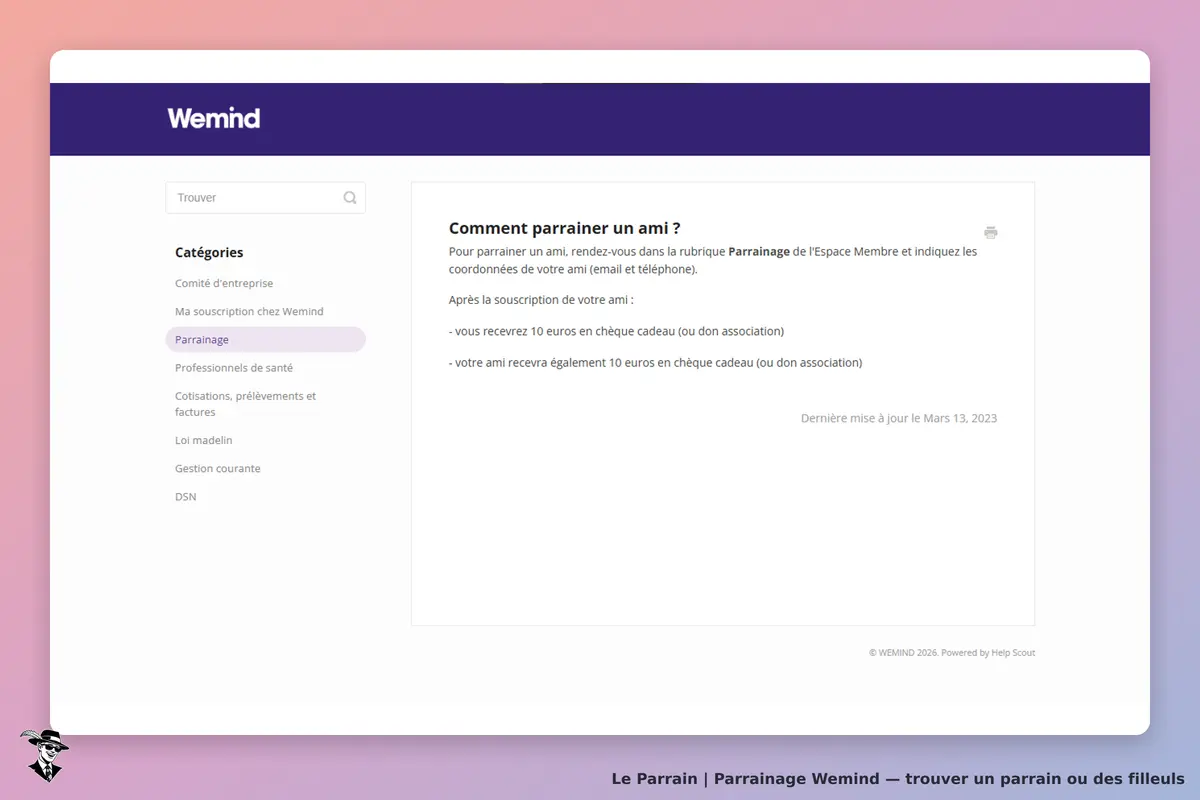Open Ma souscription chez Wemind category

coord(249,311)
